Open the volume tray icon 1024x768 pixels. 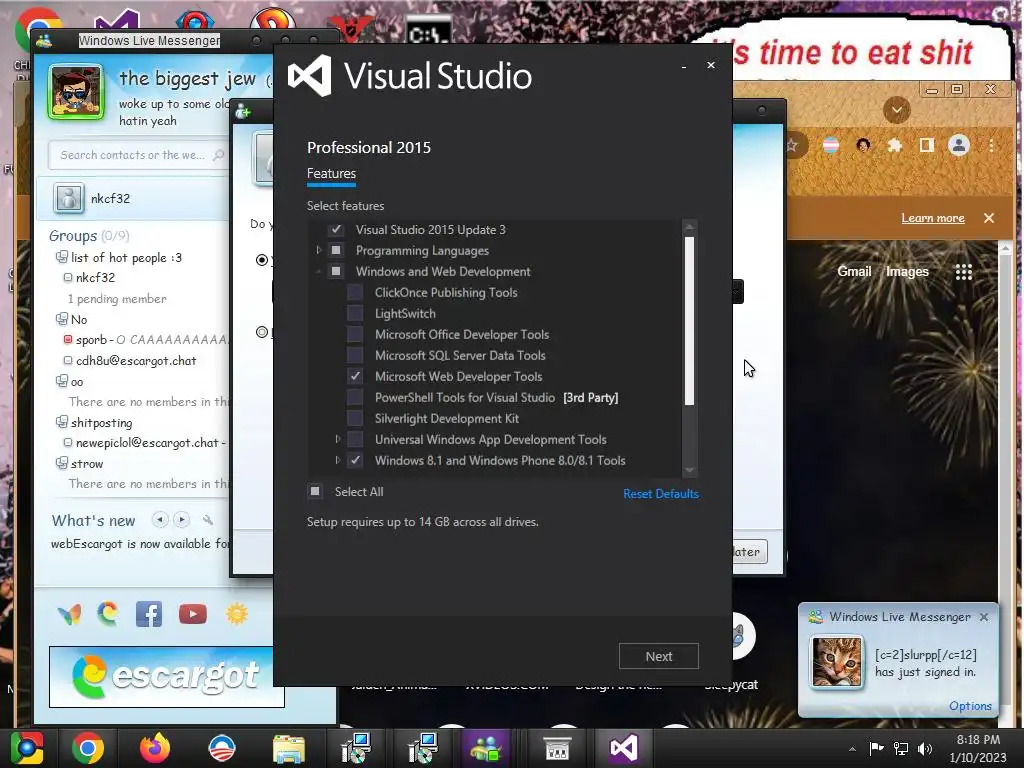925,748
